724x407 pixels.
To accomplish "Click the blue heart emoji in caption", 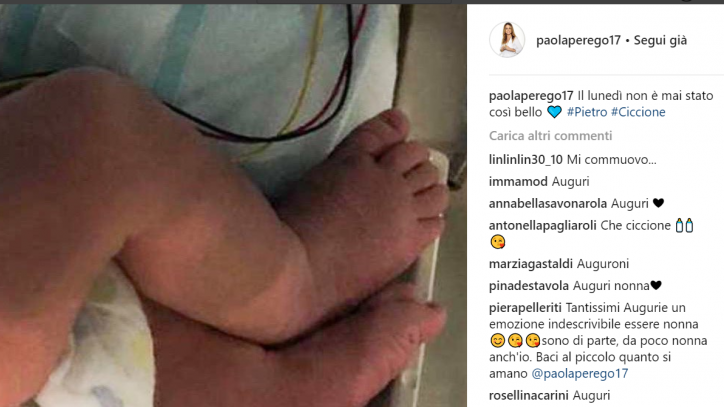I will [554, 112].
